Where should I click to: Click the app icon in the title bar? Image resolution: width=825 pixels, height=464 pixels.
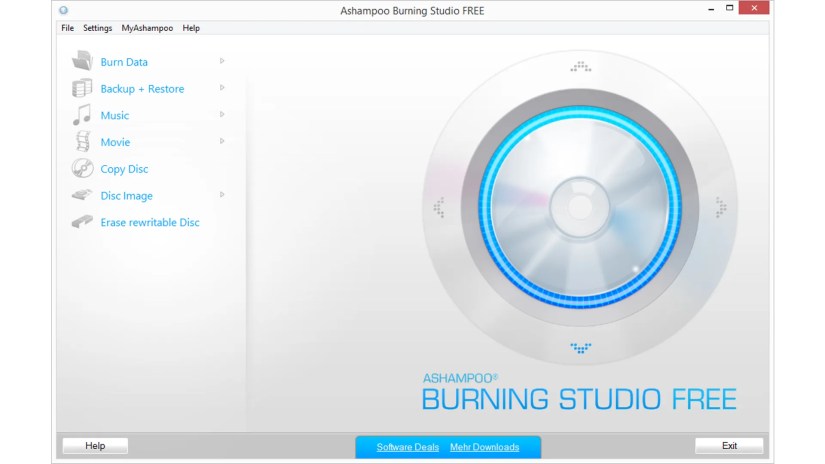point(64,10)
